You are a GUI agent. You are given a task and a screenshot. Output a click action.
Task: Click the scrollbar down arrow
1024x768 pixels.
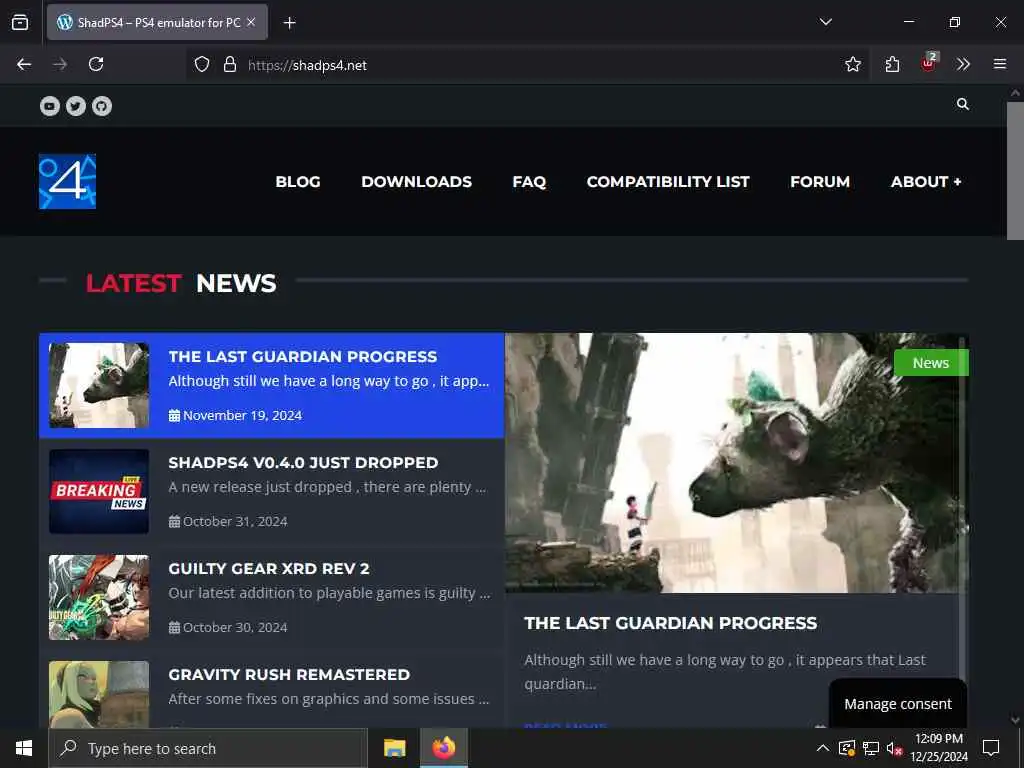pyautogui.click(x=1015, y=720)
